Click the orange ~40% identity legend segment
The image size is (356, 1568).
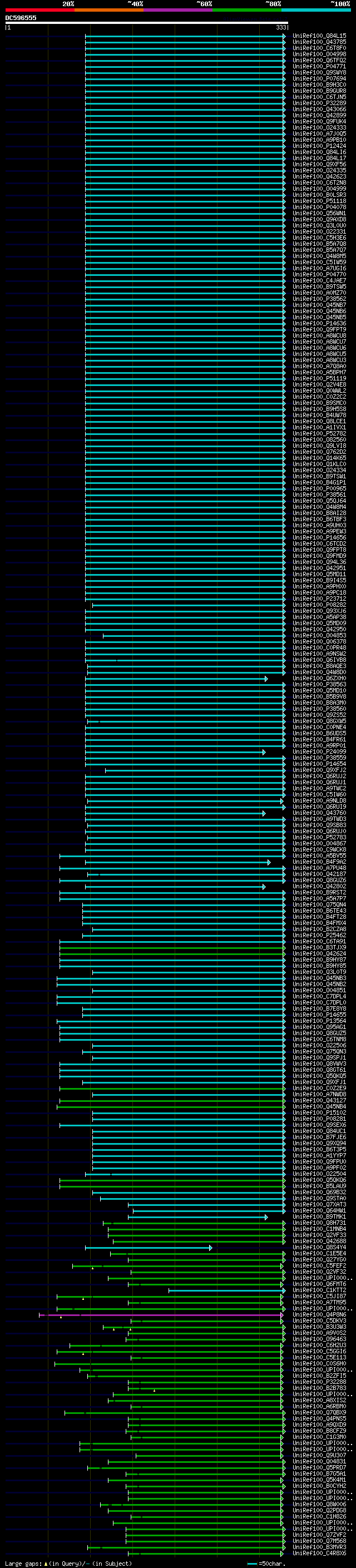pos(109,10)
